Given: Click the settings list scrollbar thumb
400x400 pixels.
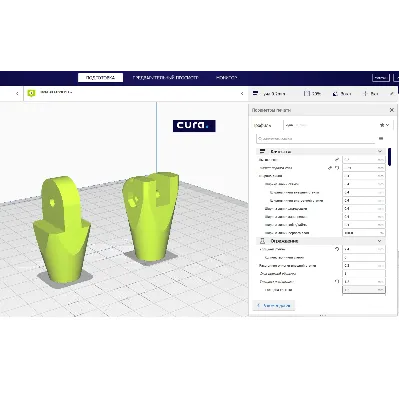Looking at the screenshot, I should point(389,157).
